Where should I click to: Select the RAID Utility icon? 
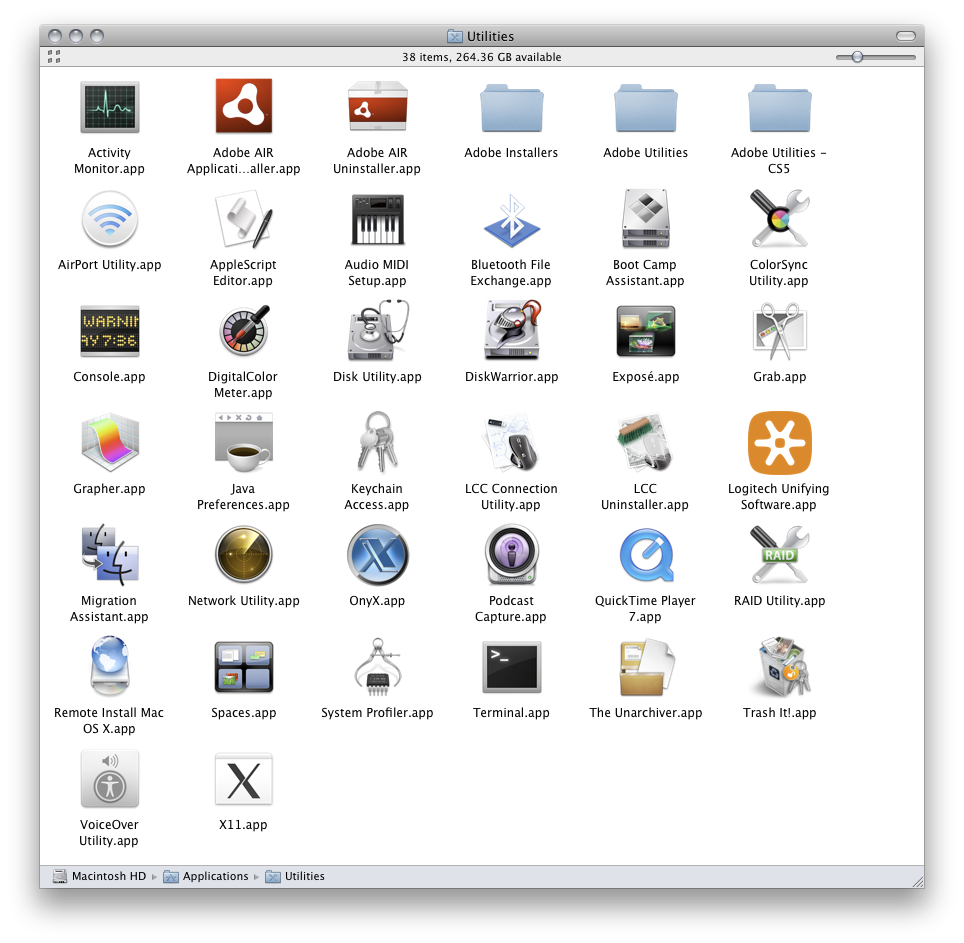(780, 554)
